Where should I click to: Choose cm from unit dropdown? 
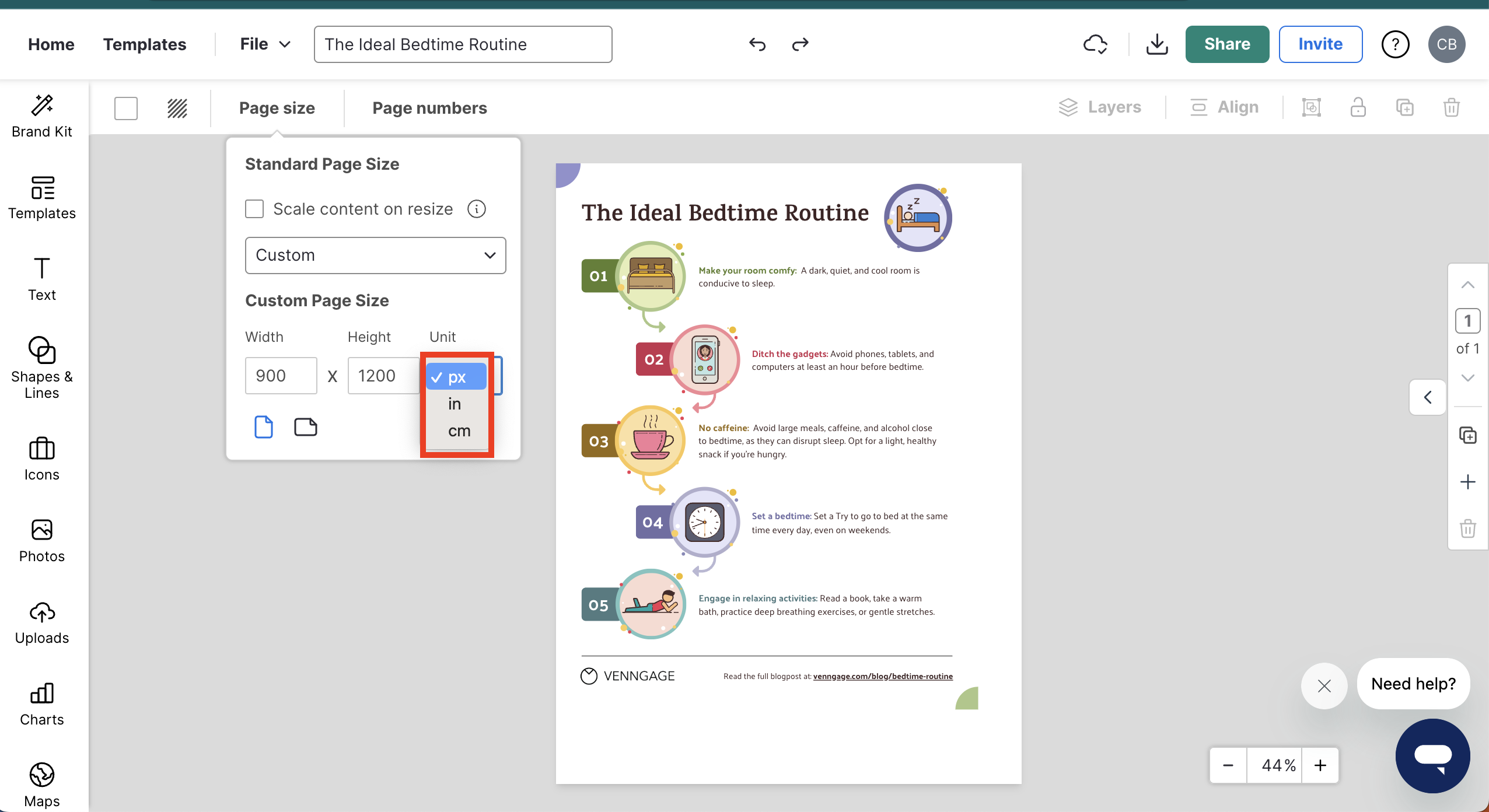(x=459, y=431)
